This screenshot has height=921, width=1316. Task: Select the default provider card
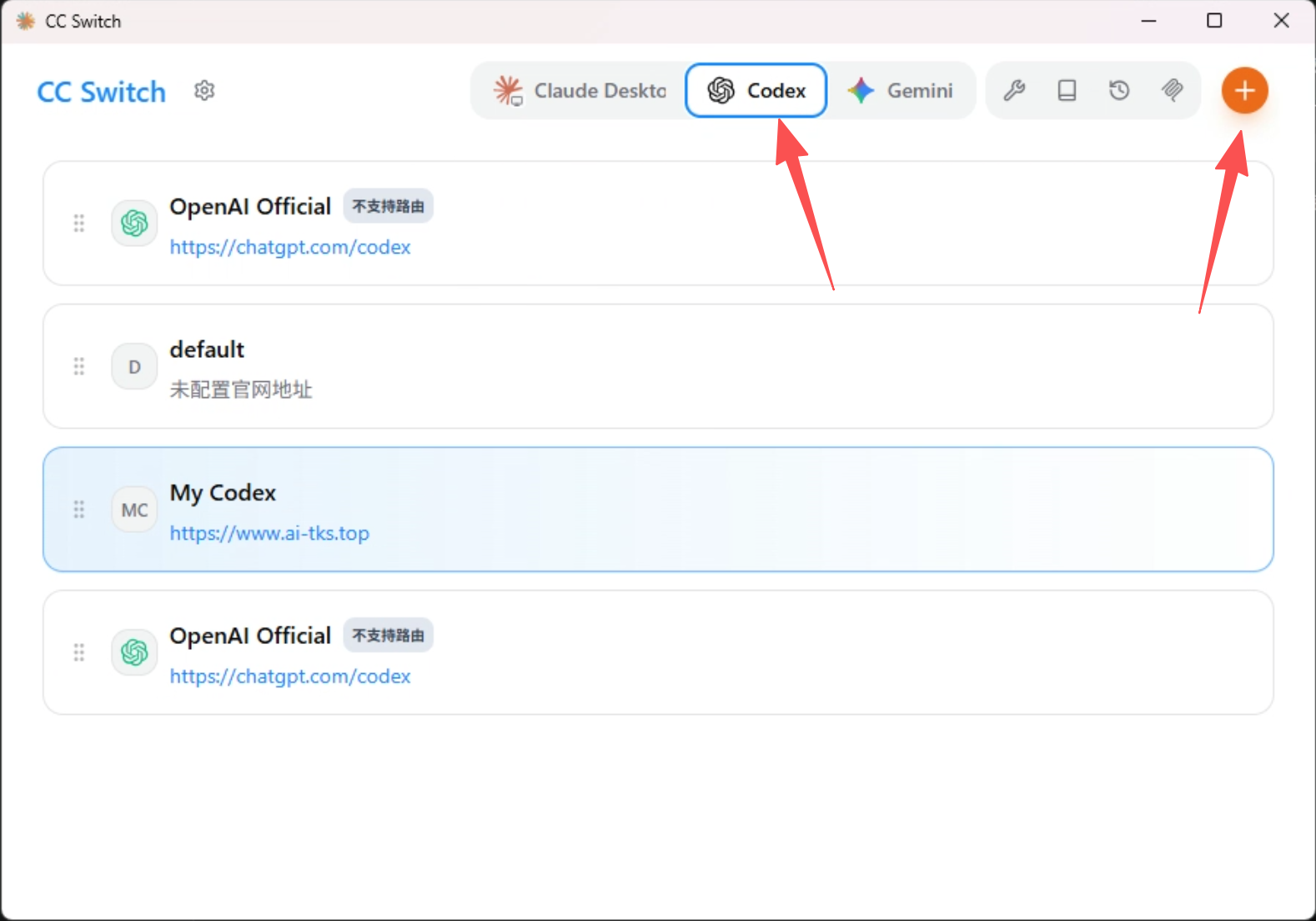pos(658,366)
